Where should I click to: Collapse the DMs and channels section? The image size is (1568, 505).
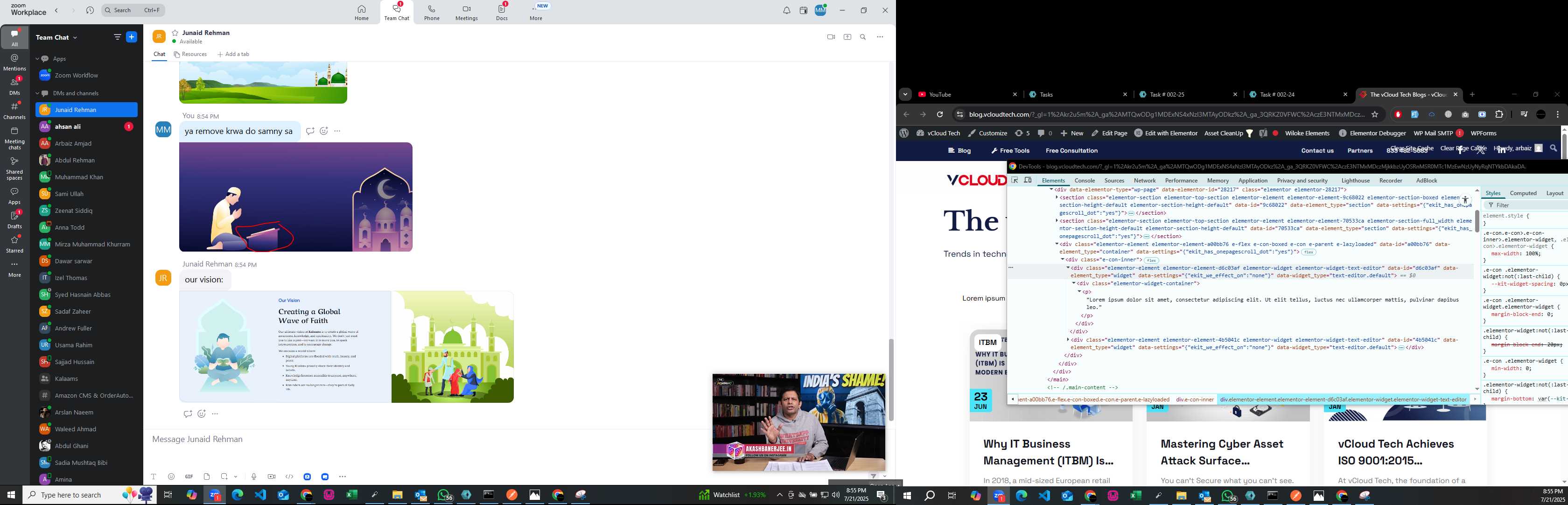tap(37, 94)
